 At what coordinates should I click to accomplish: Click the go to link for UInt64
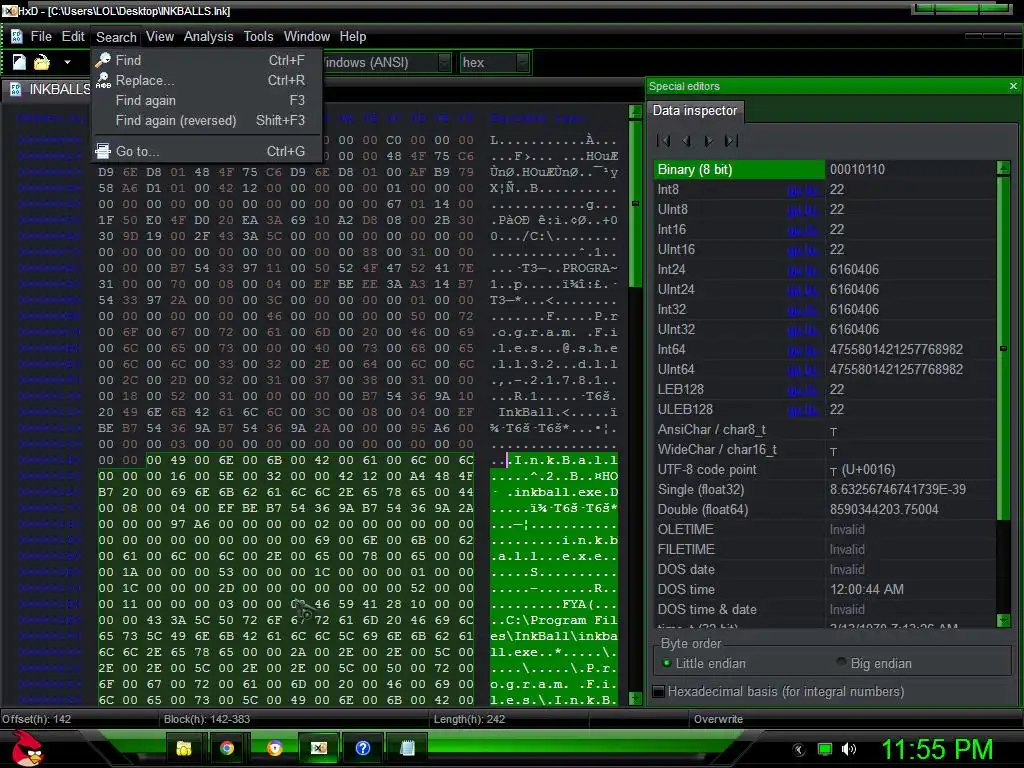803,370
